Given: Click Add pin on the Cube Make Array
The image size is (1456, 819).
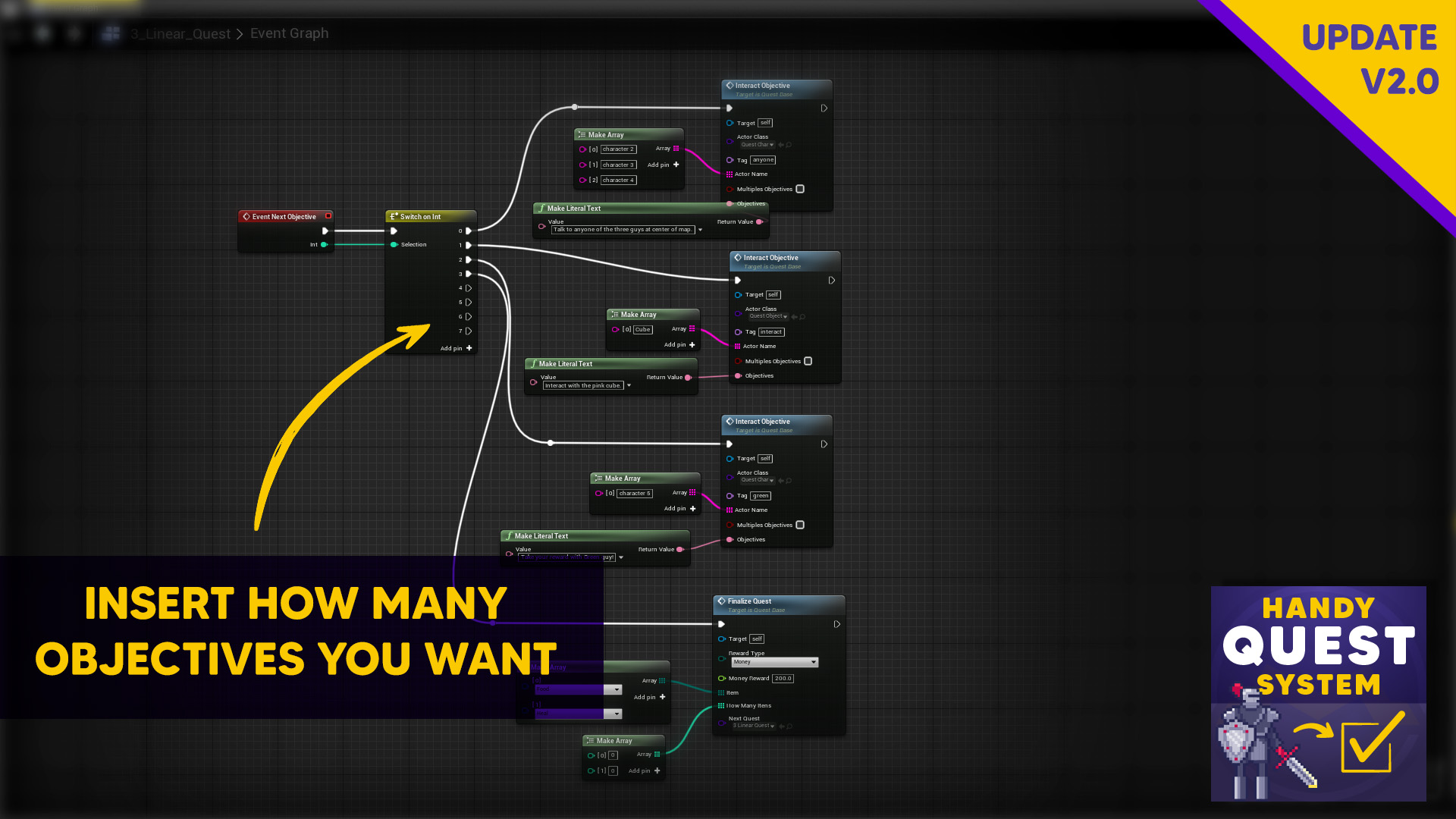Looking at the screenshot, I should [x=679, y=344].
